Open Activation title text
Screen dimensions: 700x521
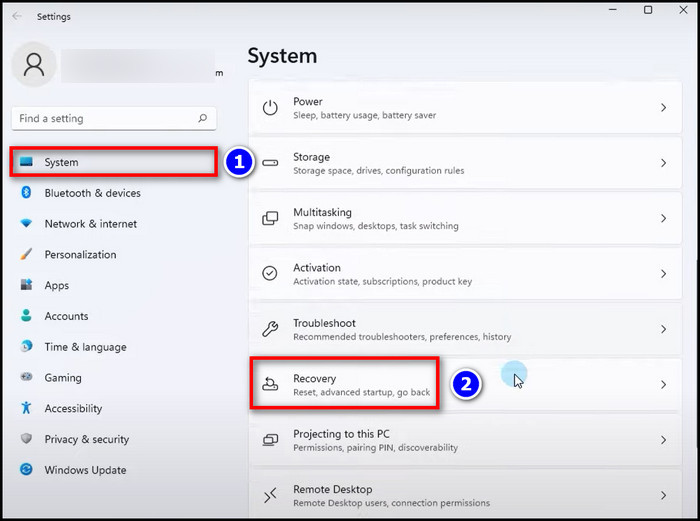(x=317, y=267)
